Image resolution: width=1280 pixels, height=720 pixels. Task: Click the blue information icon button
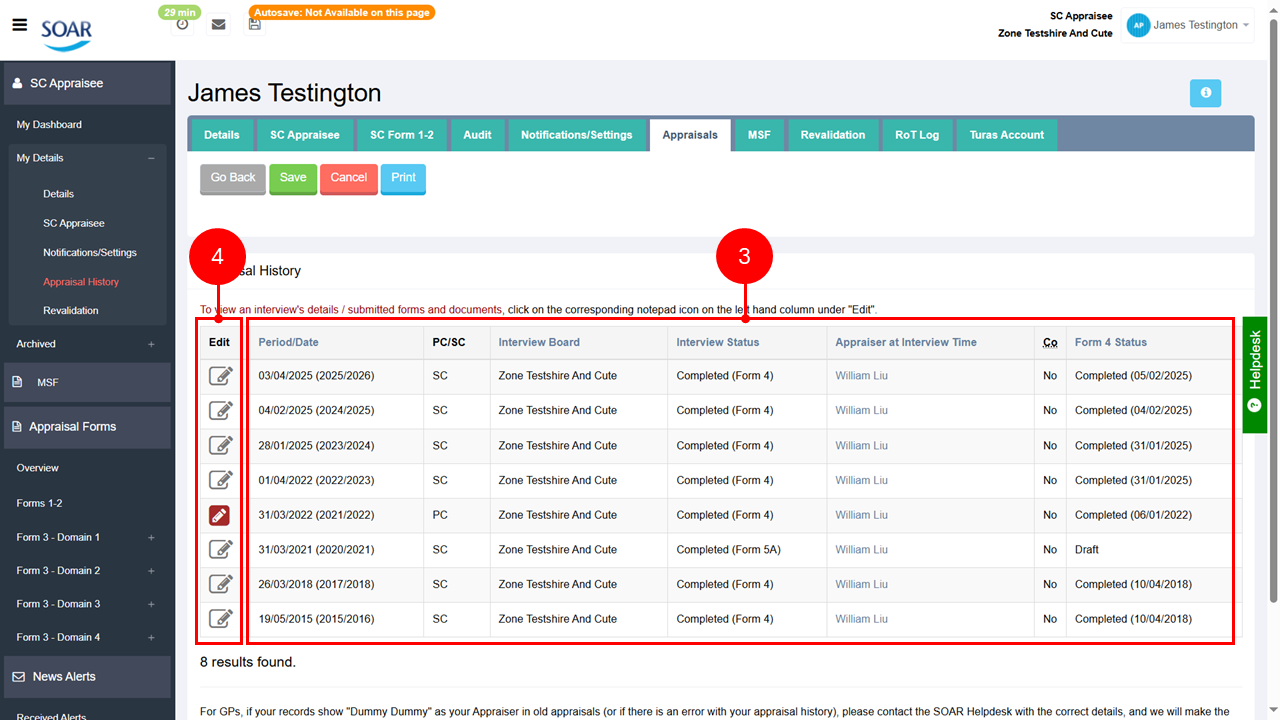click(1205, 93)
